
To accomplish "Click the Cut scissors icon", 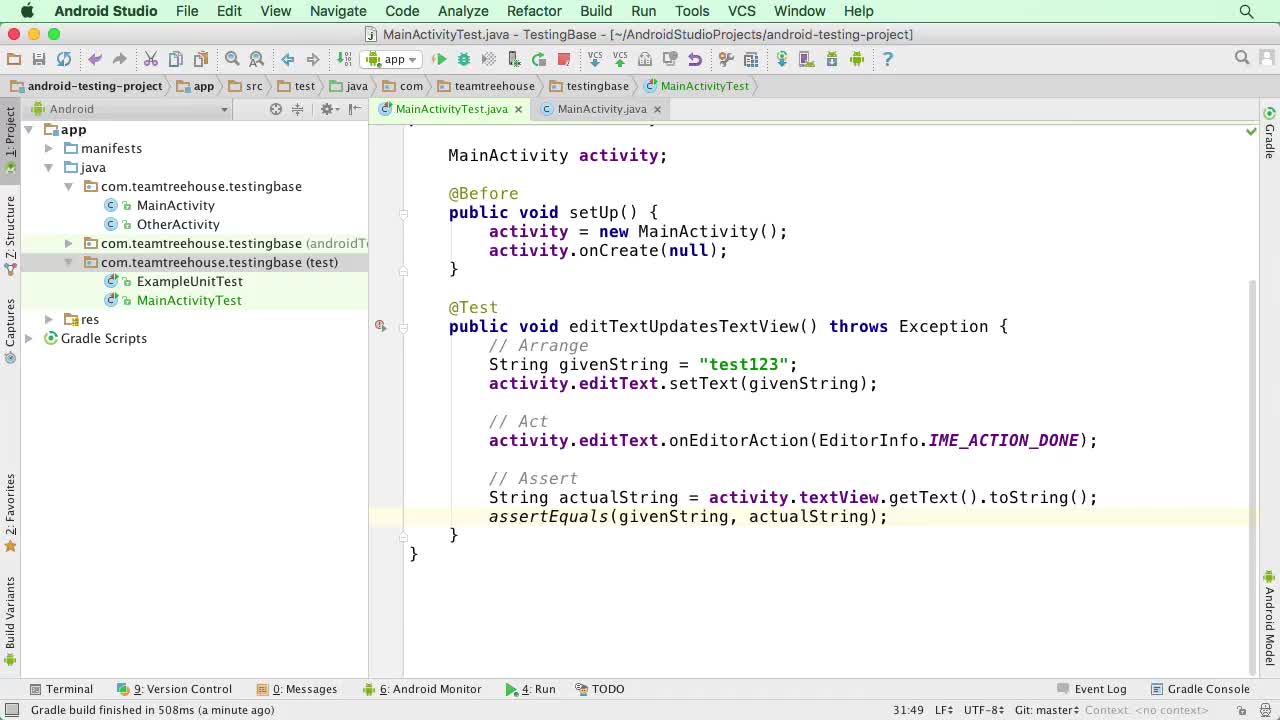I will point(151,59).
